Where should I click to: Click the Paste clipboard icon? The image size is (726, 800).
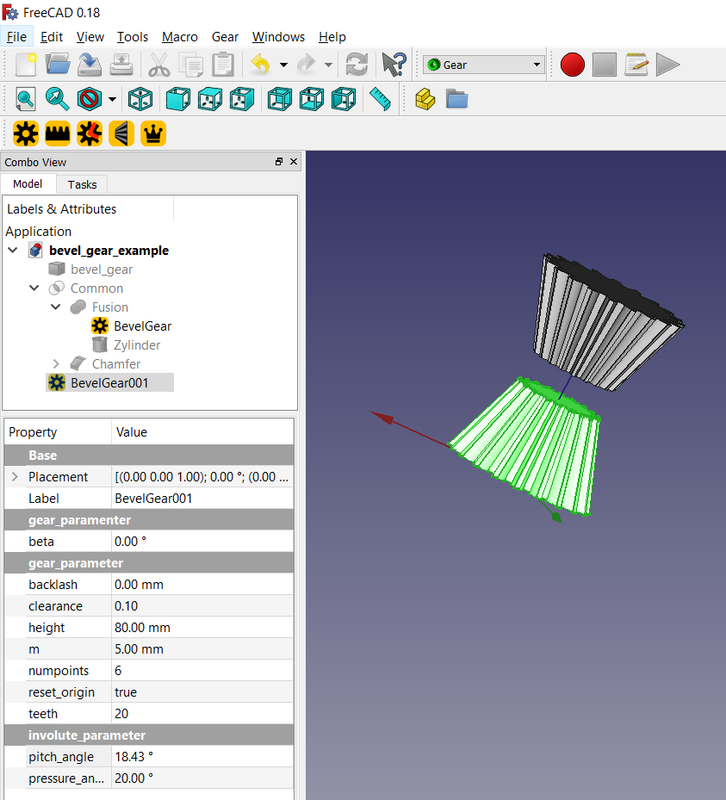click(x=222, y=65)
